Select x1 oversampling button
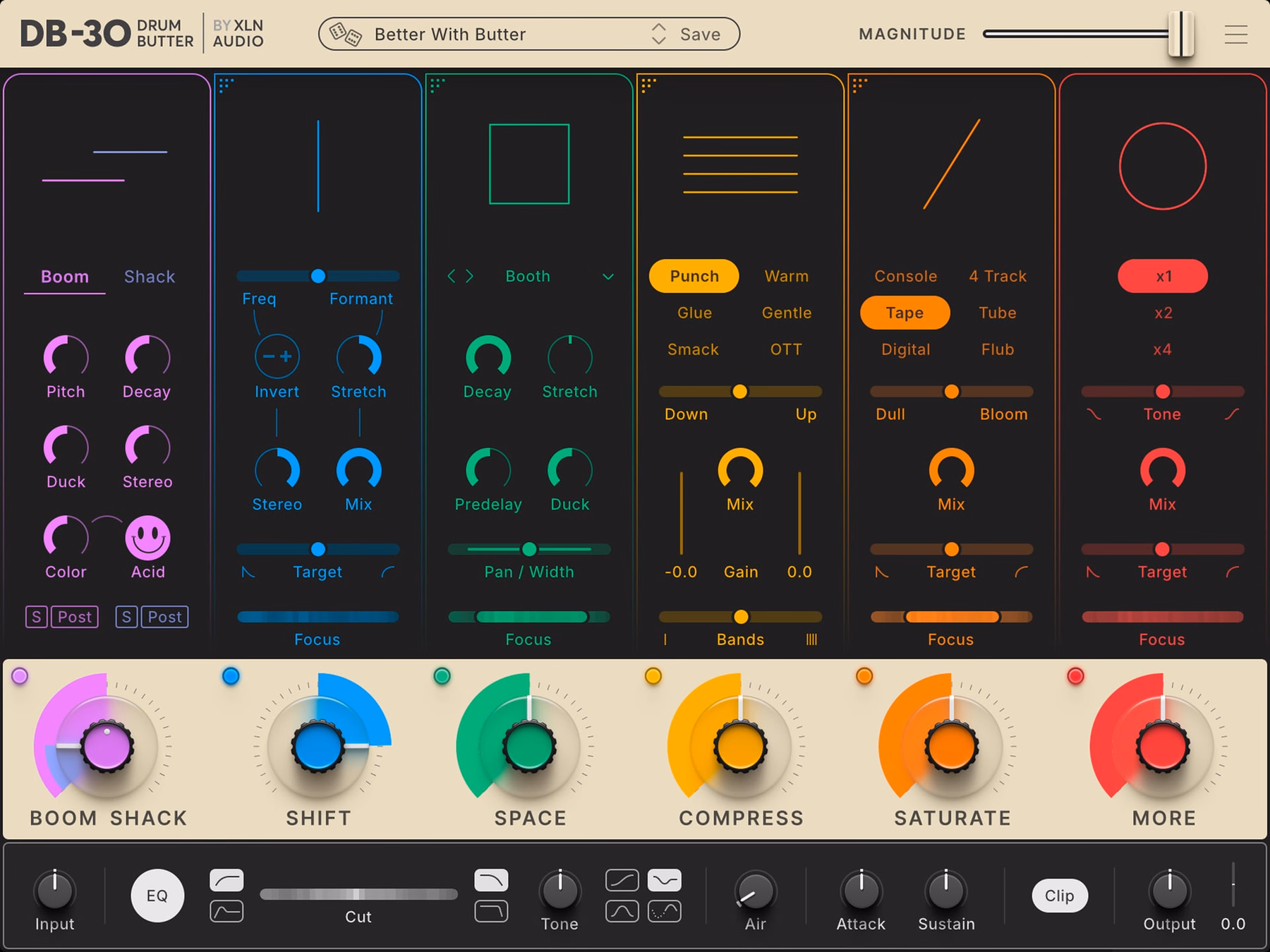Viewport: 1270px width, 952px height. 1163,276
